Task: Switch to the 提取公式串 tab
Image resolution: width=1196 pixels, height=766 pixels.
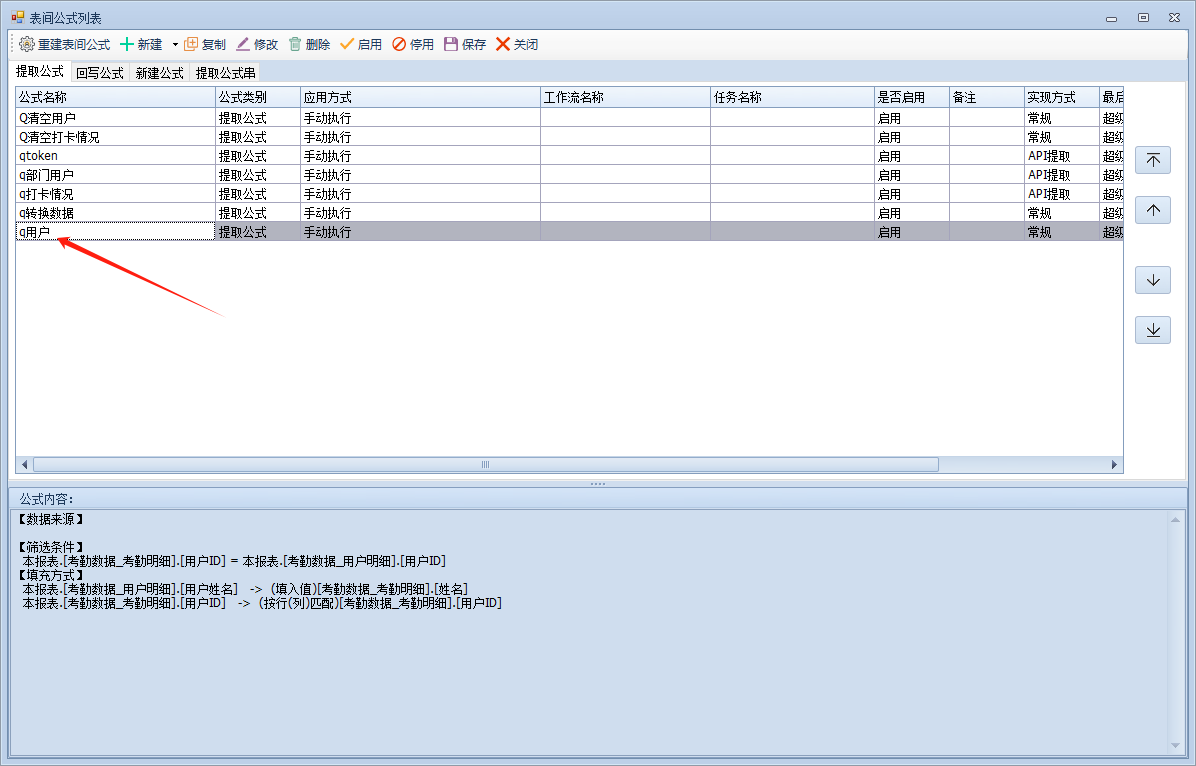Action: coord(225,73)
